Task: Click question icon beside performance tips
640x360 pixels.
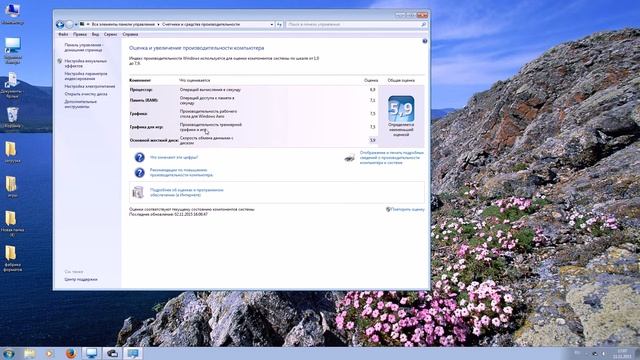Action: (x=140, y=173)
